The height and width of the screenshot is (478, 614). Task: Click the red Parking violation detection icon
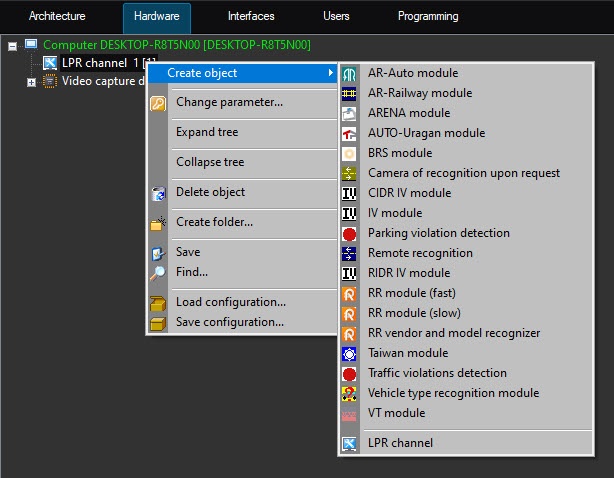[350, 233]
